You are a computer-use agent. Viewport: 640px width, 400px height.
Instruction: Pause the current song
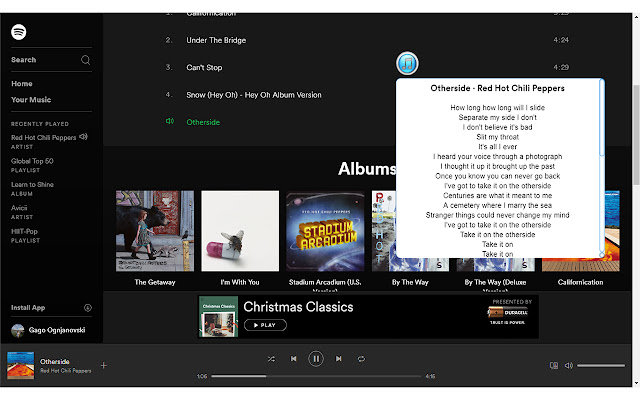pos(316,359)
